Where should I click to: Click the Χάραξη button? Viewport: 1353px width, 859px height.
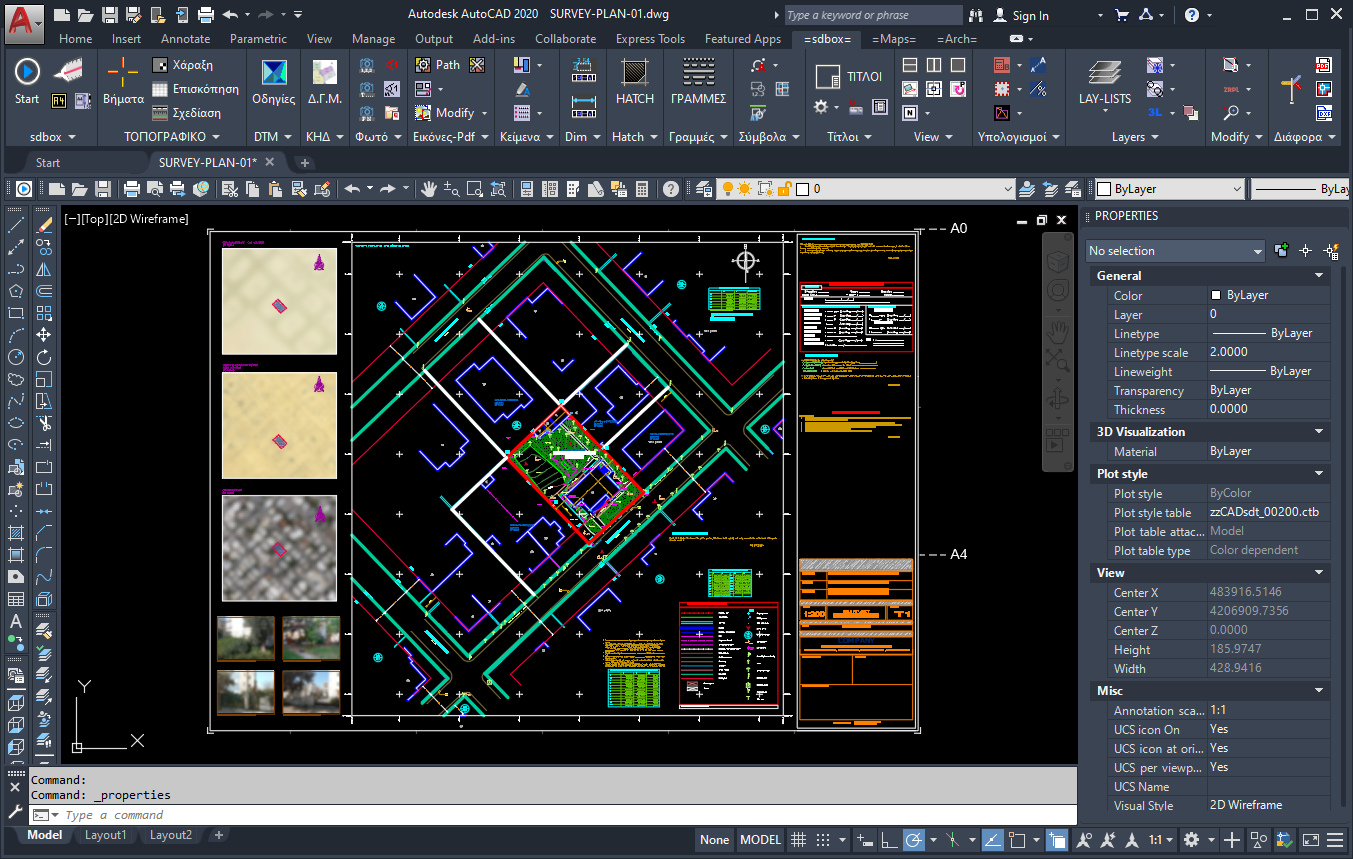[192, 65]
